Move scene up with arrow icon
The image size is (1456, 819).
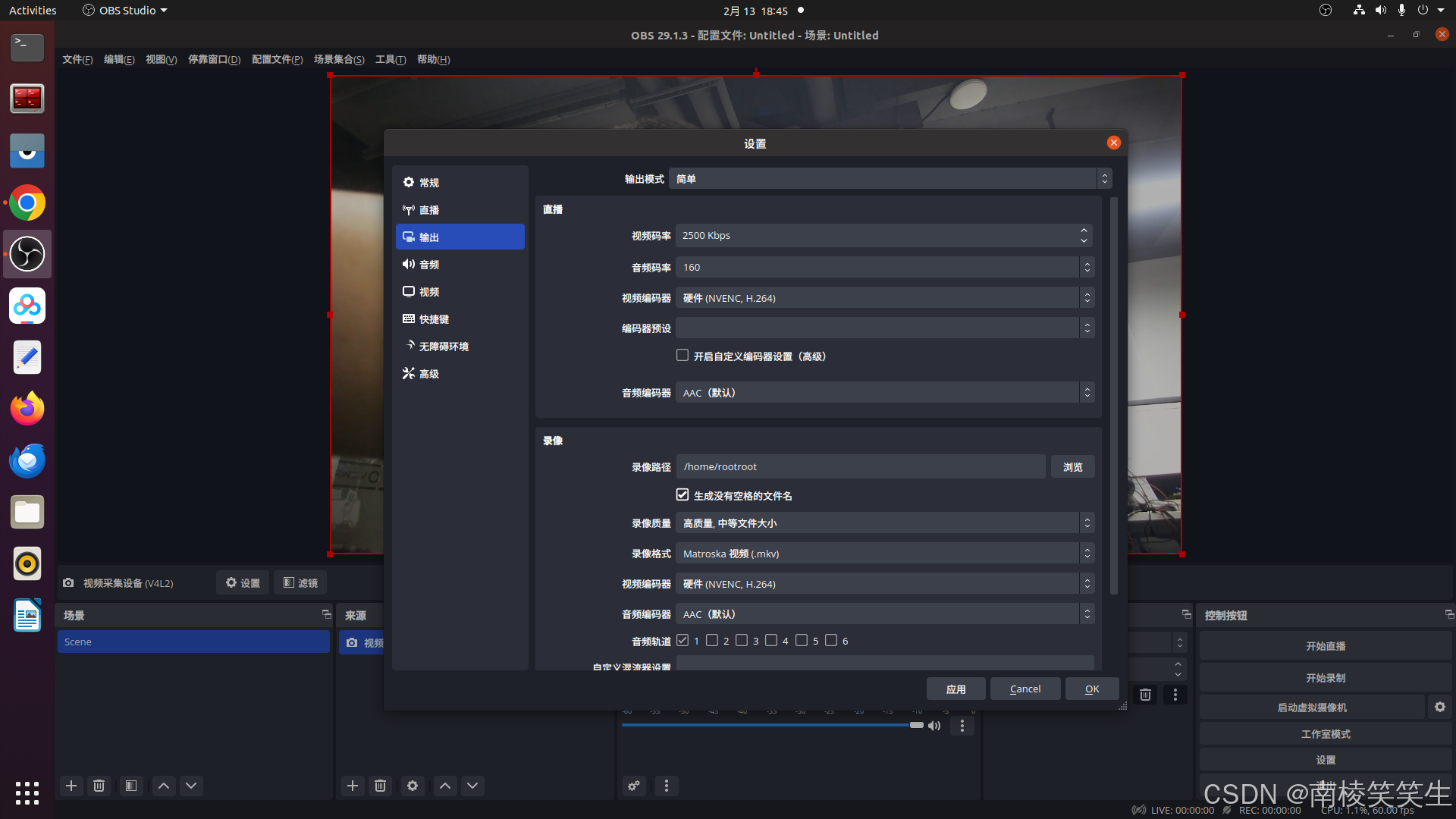[x=164, y=786]
